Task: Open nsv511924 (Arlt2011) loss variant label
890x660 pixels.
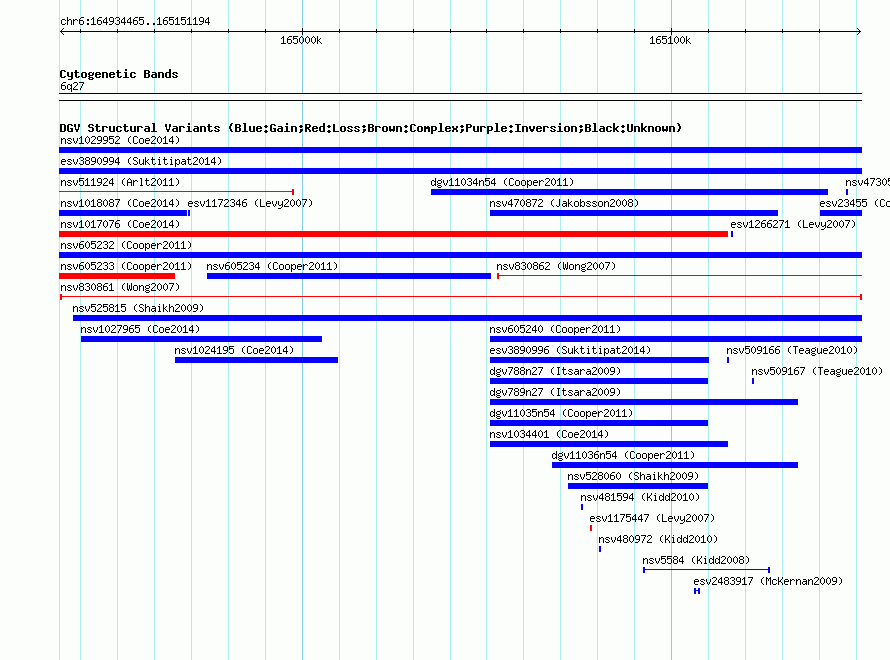Action: [x=120, y=182]
